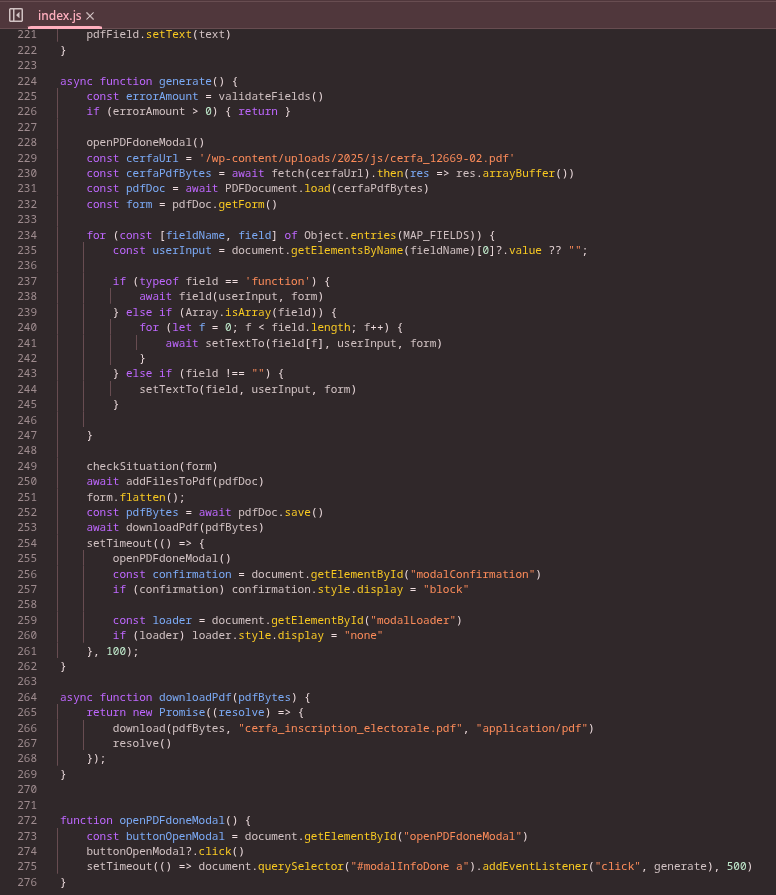
Task: Click "cerfa_inscription_electorale.pdf" string
Action: coord(350,728)
